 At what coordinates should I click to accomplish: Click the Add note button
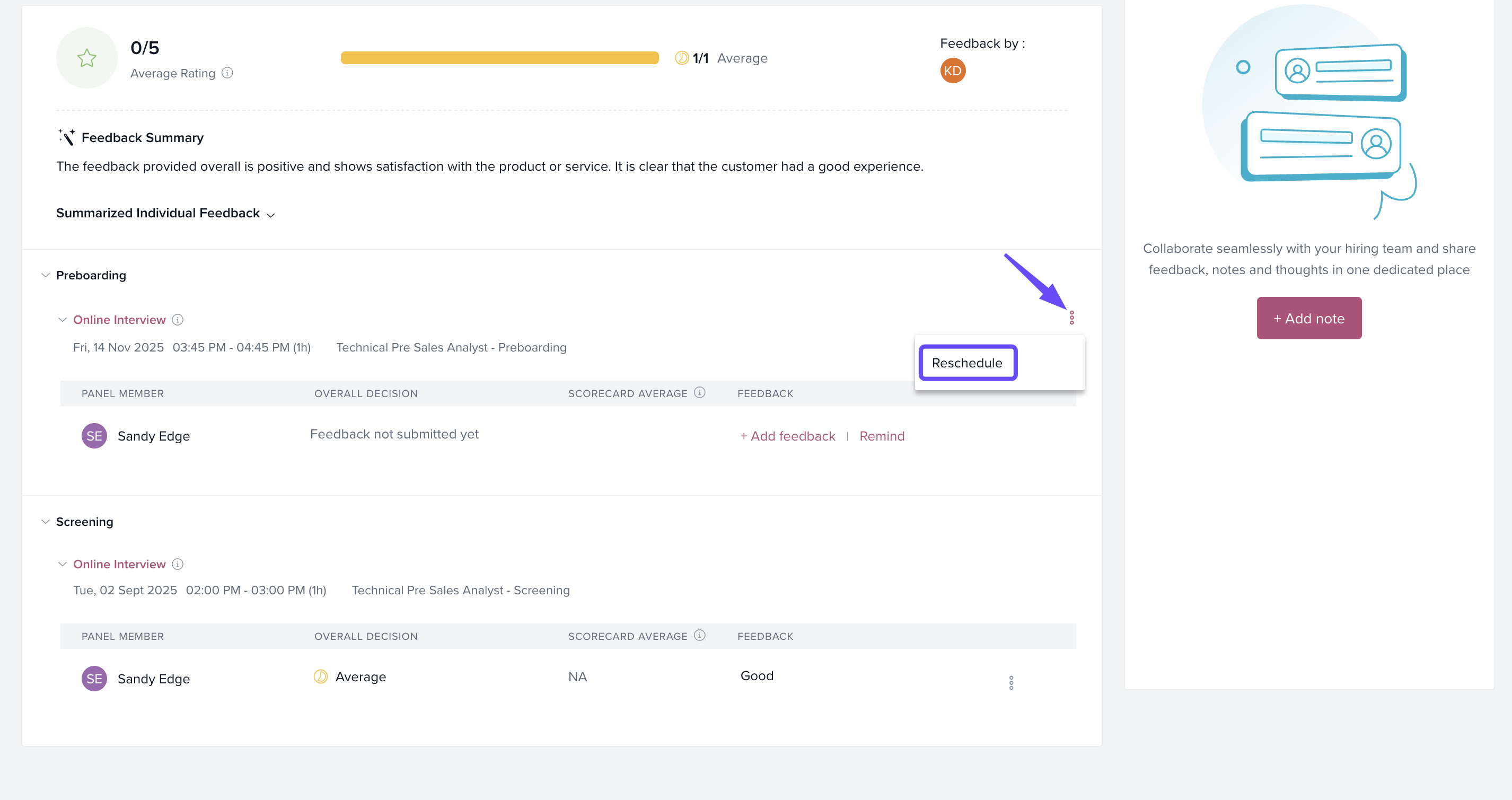(1308, 318)
